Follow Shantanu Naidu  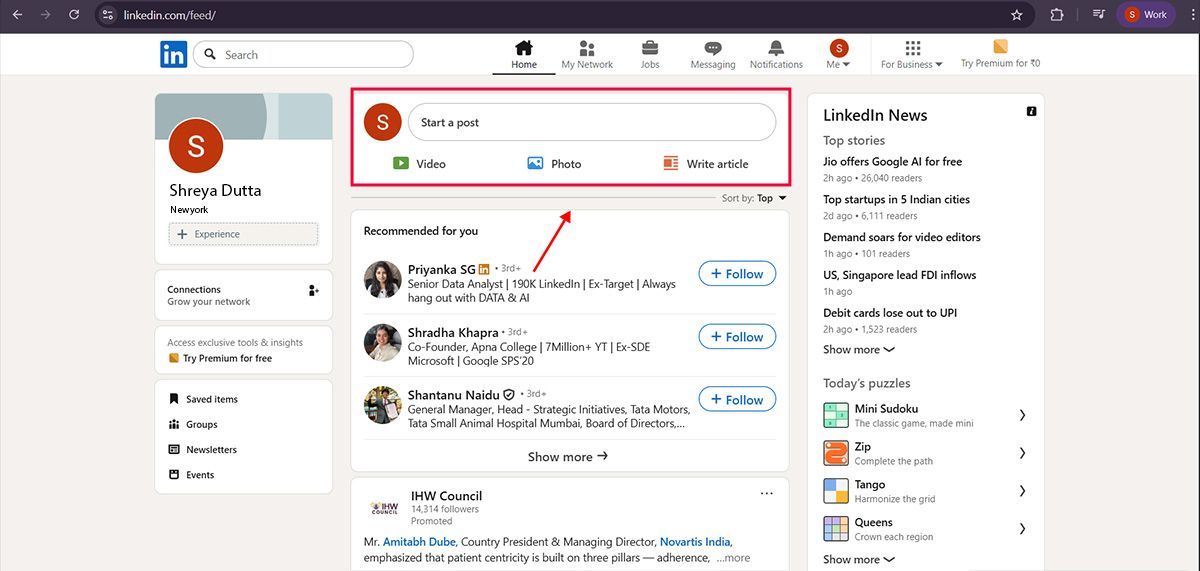[737, 400]
